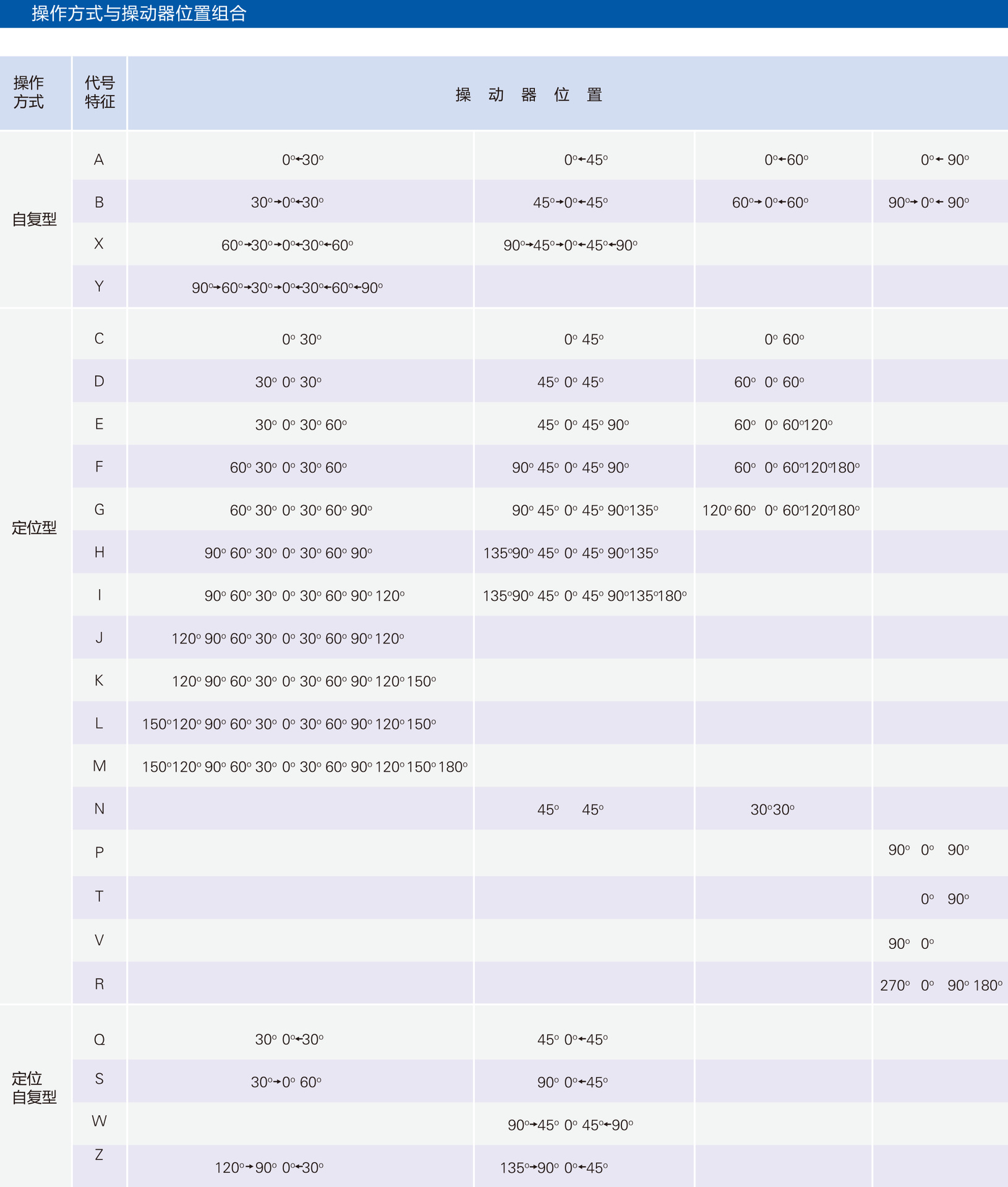Click the sequence ending 150° 180° in row M
1008x1187 pixels.
(304, 767)
